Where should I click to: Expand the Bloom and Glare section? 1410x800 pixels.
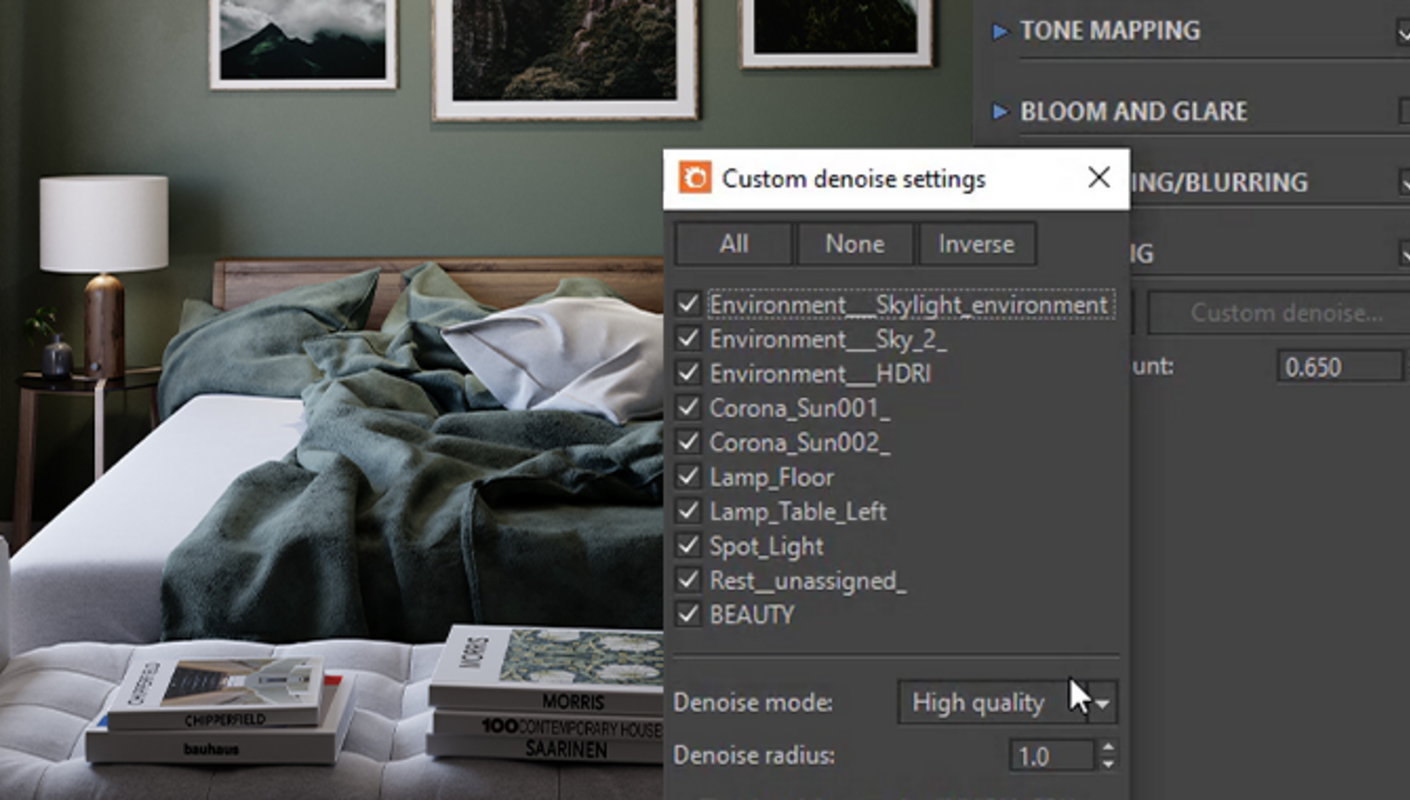(x=1000, y=112)
